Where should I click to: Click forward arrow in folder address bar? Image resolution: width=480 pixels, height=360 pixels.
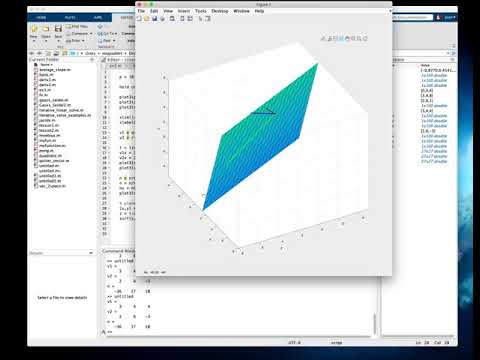pos(39,53)
